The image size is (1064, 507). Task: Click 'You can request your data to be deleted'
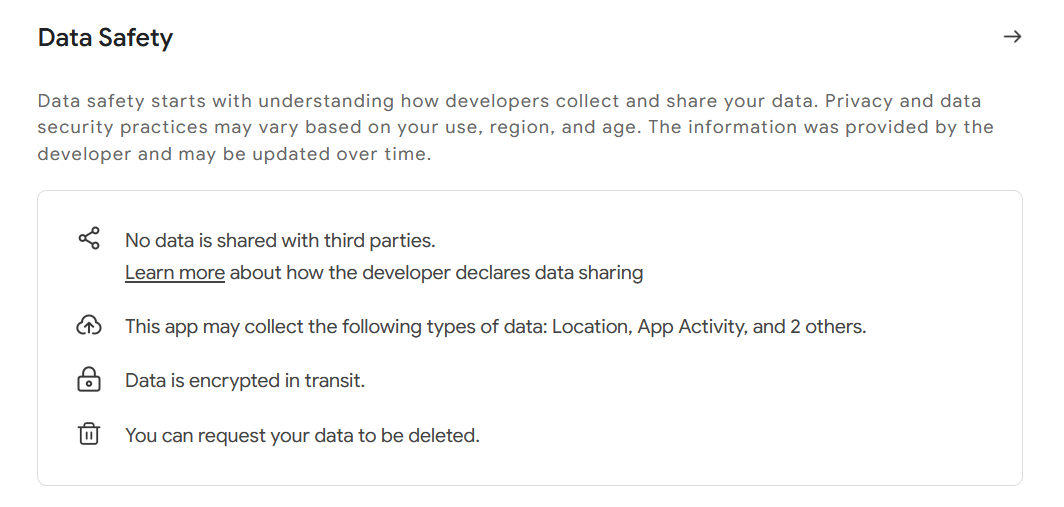pyautogui.click(x=302, y=435)
